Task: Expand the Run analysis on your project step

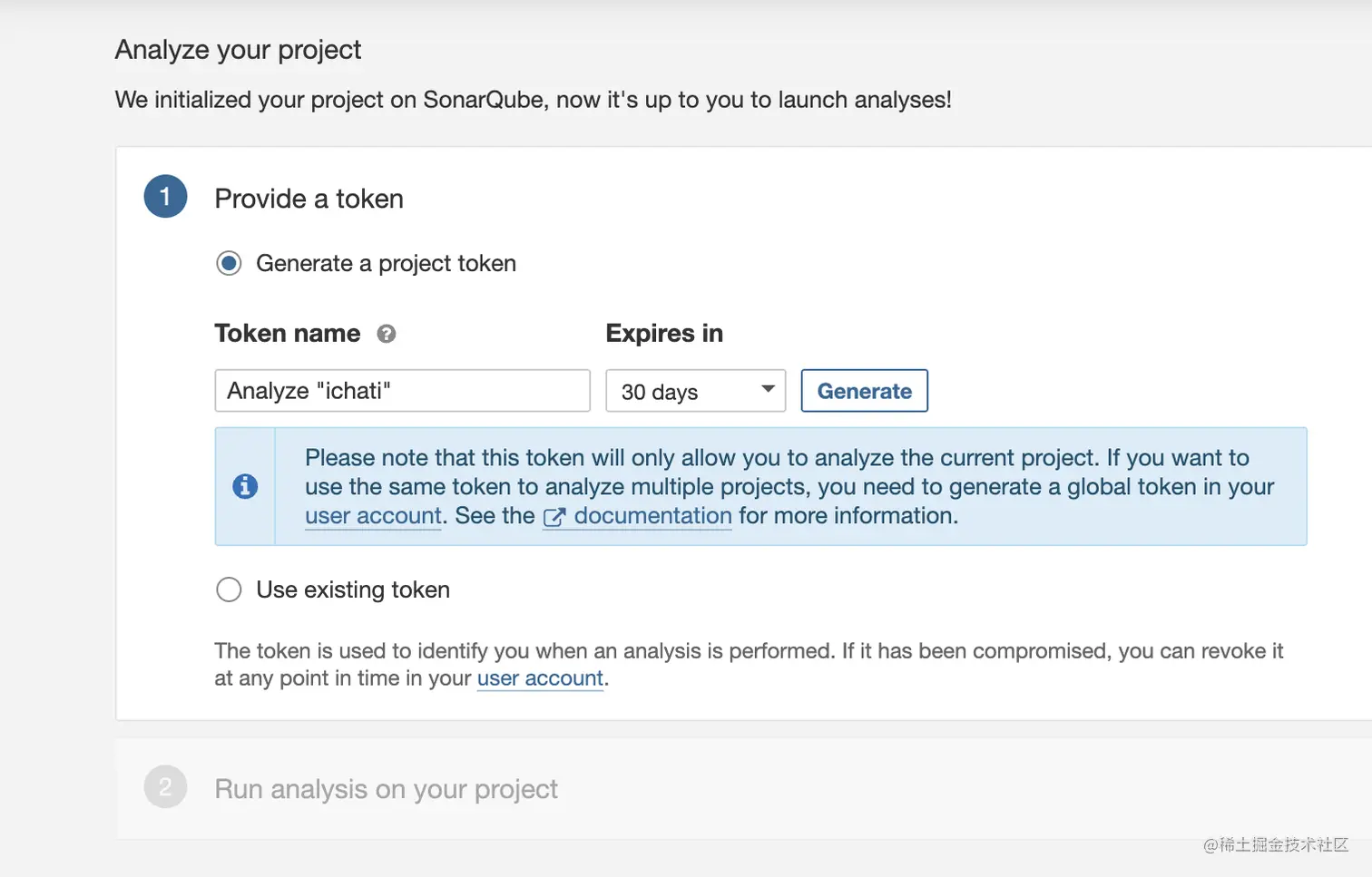Action: [386, 789]
